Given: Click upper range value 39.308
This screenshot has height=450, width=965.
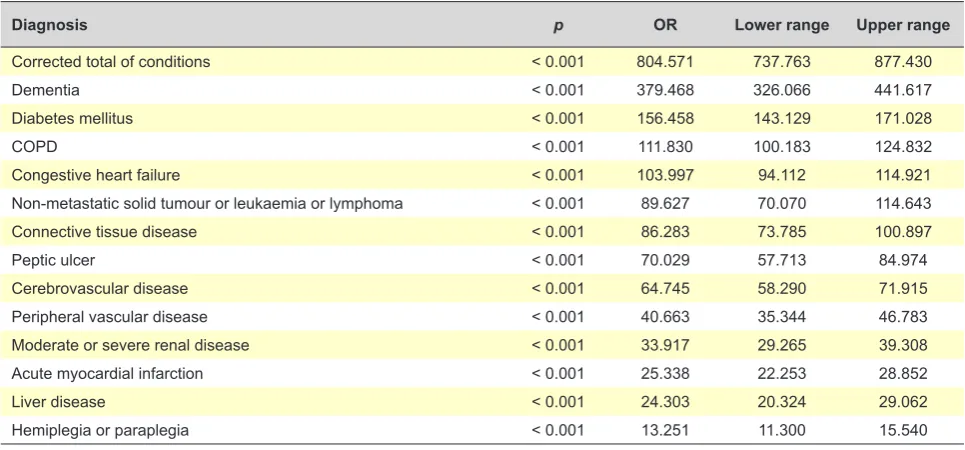Looking at the screenshot, I should pos(903,345).
